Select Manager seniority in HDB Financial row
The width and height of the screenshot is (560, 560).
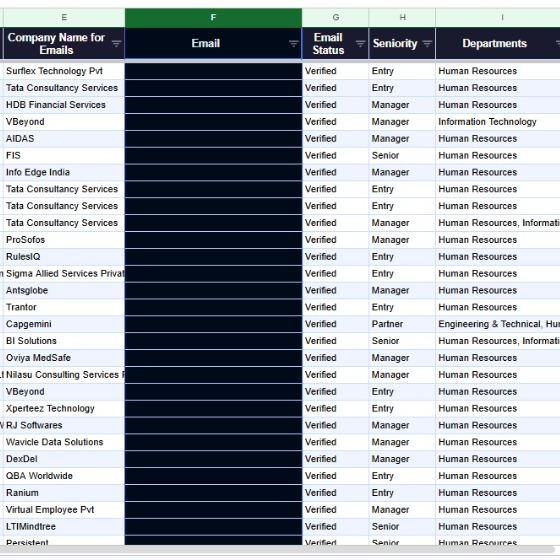(x=402, y=105)
